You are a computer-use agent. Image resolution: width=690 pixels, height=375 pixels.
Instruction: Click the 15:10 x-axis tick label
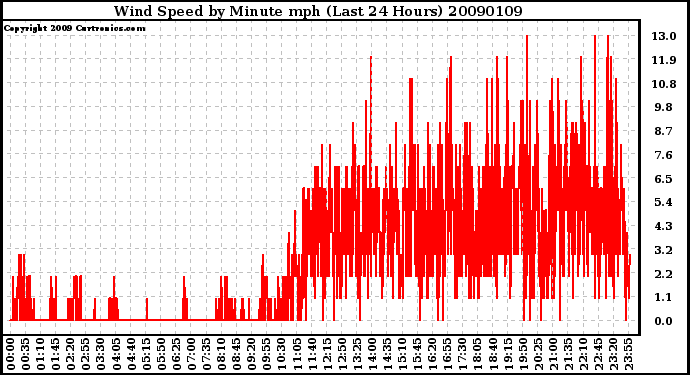(x=402, y=354)
